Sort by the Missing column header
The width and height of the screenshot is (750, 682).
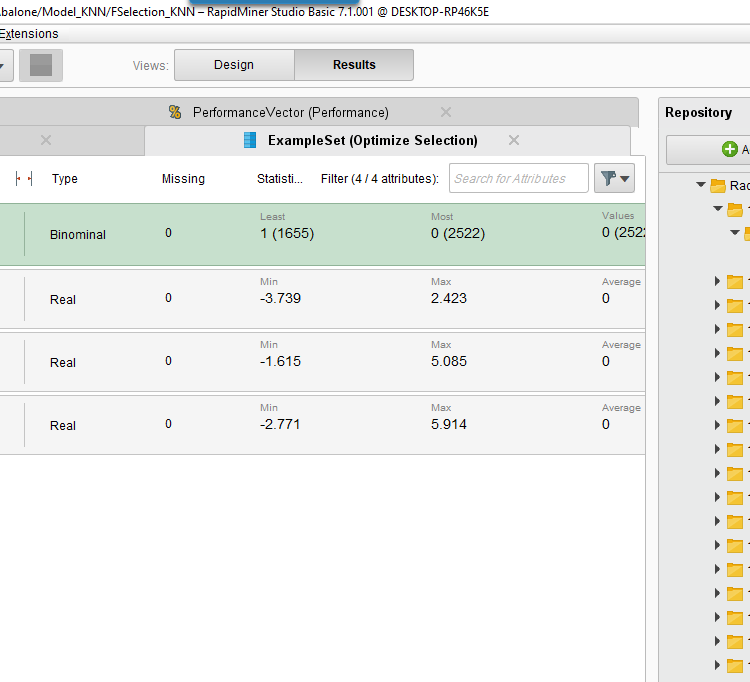[183, 178]
